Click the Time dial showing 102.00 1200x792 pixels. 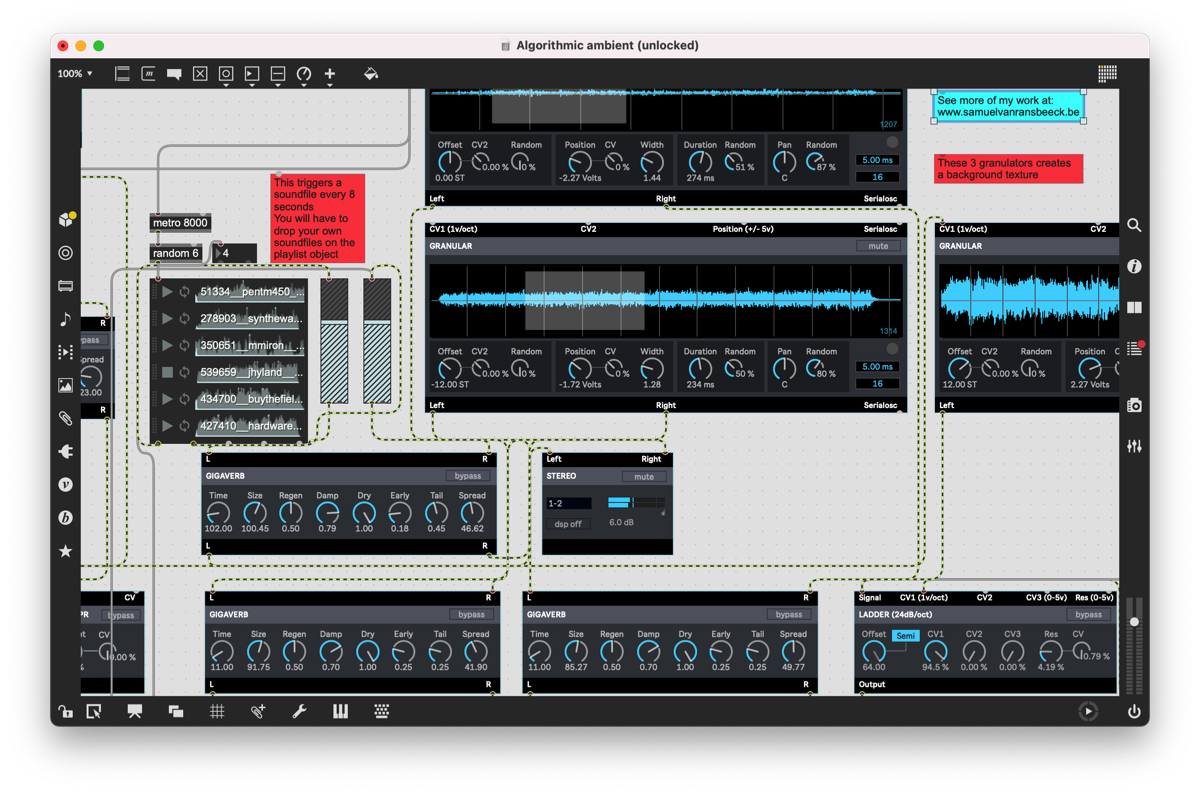click(218, 514)
